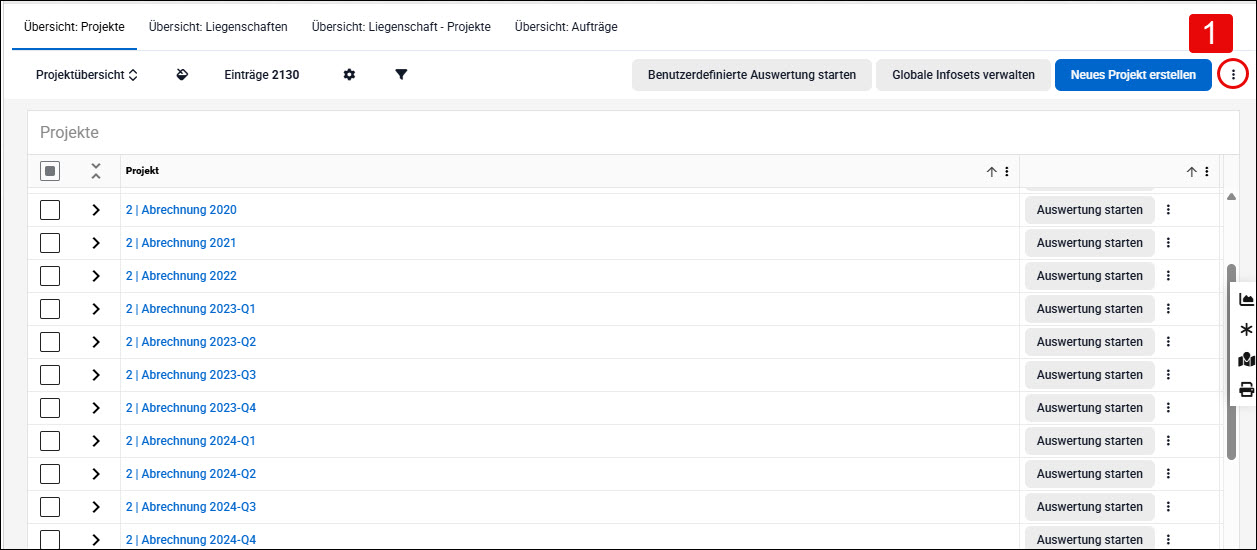Click the Projekt column header label
1257x550 pixels.
[142, 171]
